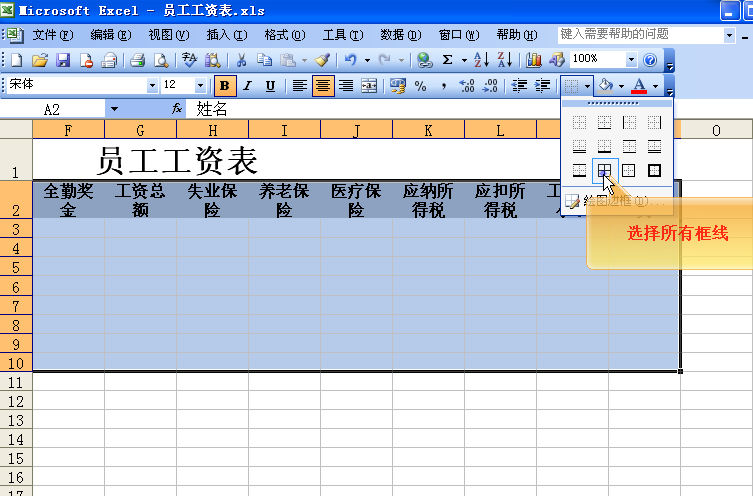Click the E-mail envelope icon
The height and width of the screenshot is (496, 753).
point(109,60)
